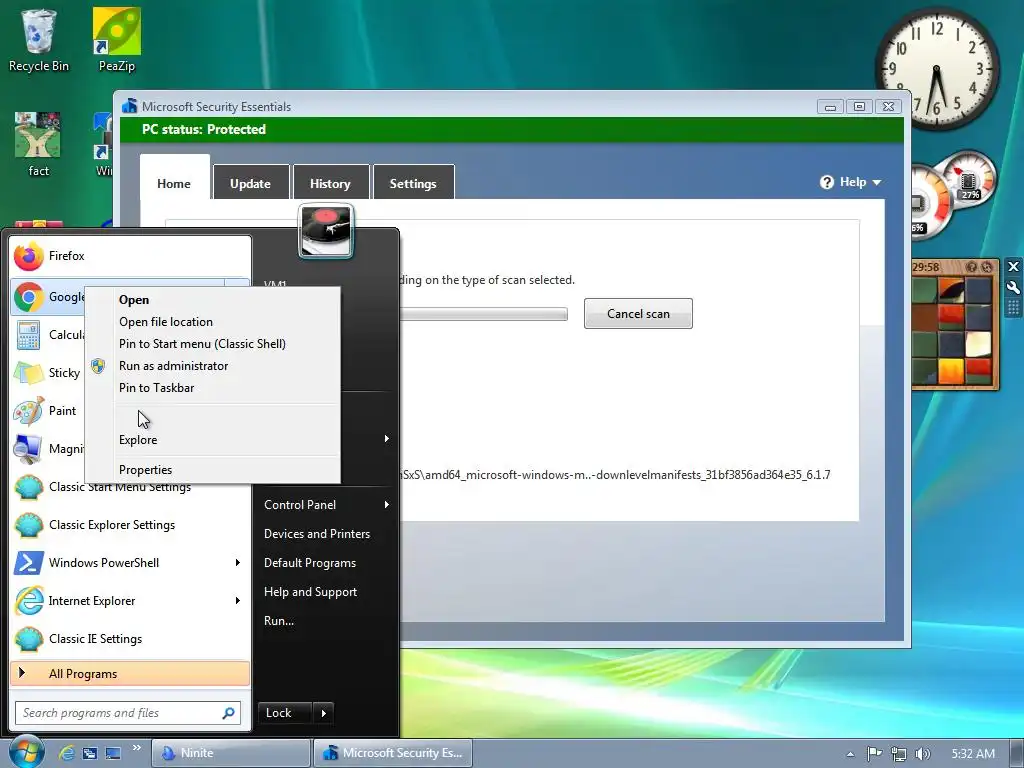Open Classic Start Menu Settings

point(131,487)
